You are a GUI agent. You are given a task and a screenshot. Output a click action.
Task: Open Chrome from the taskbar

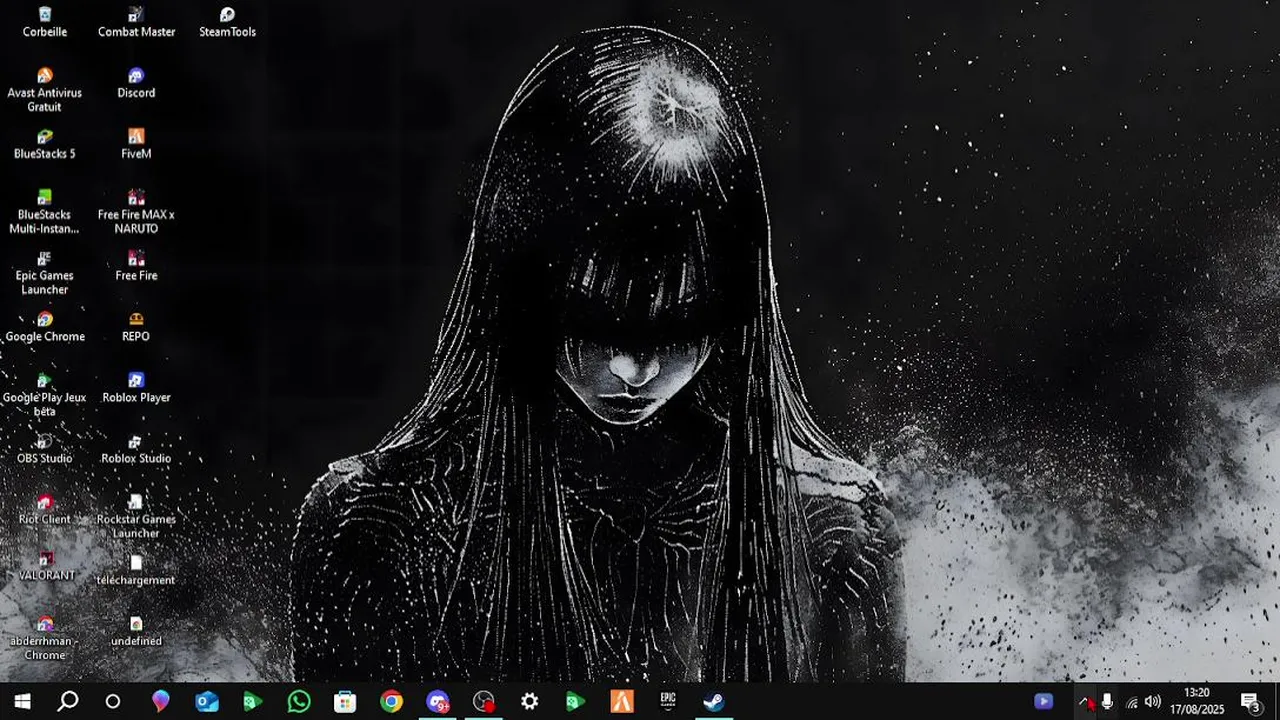[x=391, y=701]
